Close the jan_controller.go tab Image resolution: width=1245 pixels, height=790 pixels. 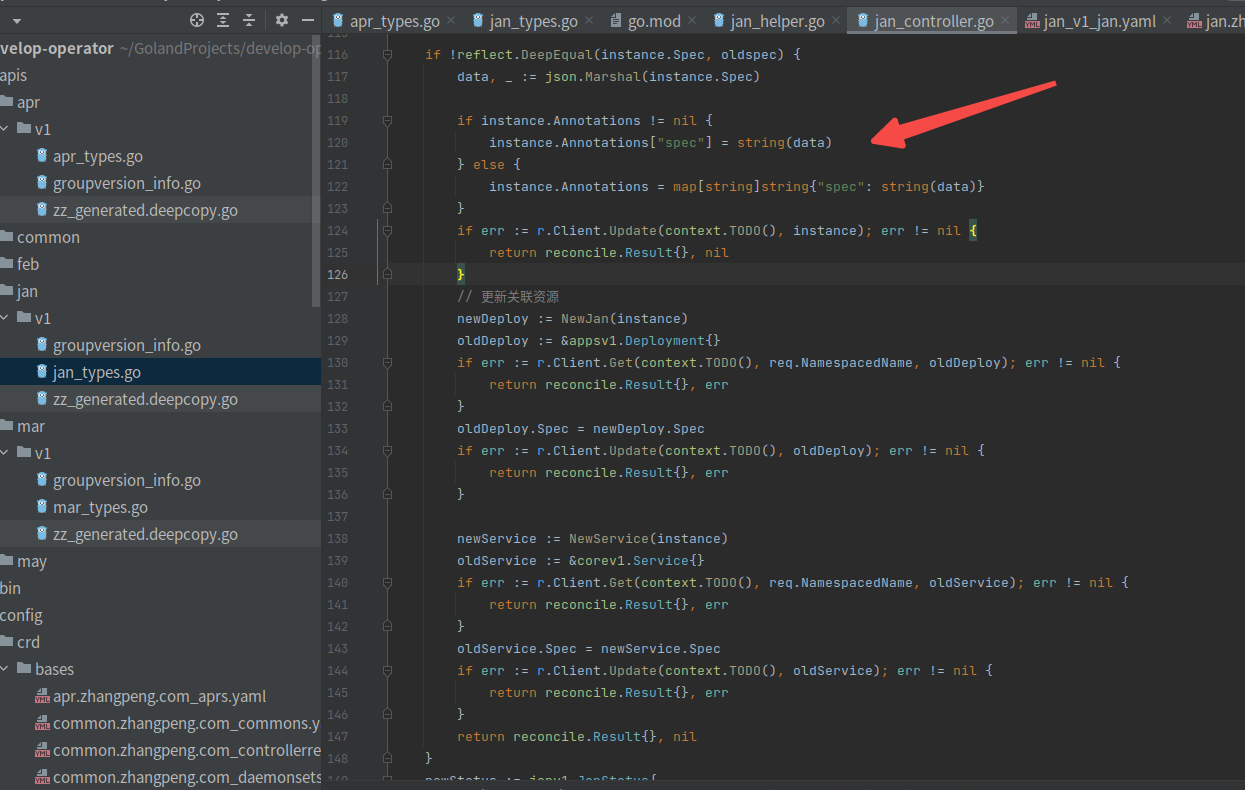pos(1004,21)
